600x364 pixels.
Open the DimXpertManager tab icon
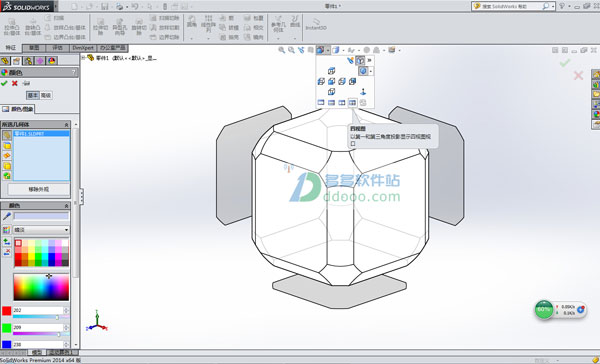point(40,61)
